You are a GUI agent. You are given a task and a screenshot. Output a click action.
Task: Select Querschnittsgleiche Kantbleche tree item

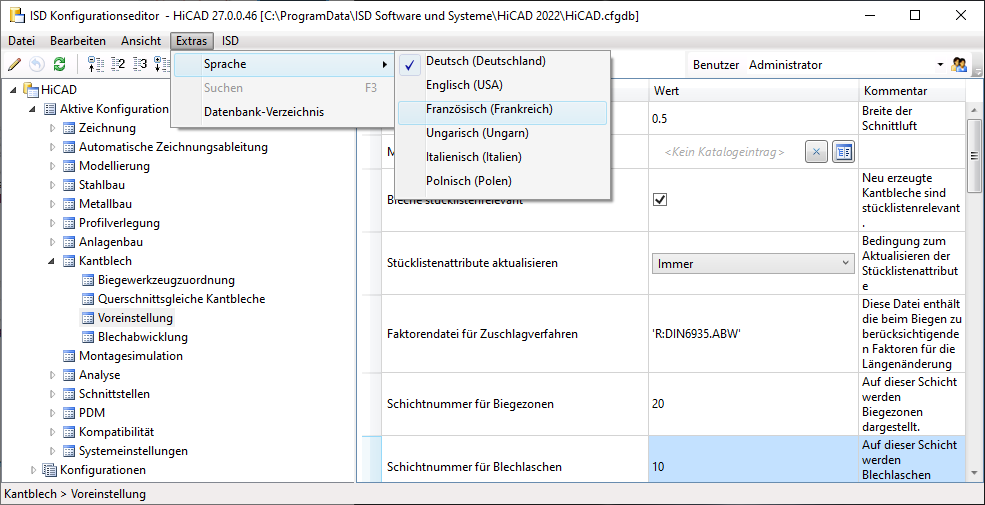pos(182,299)
